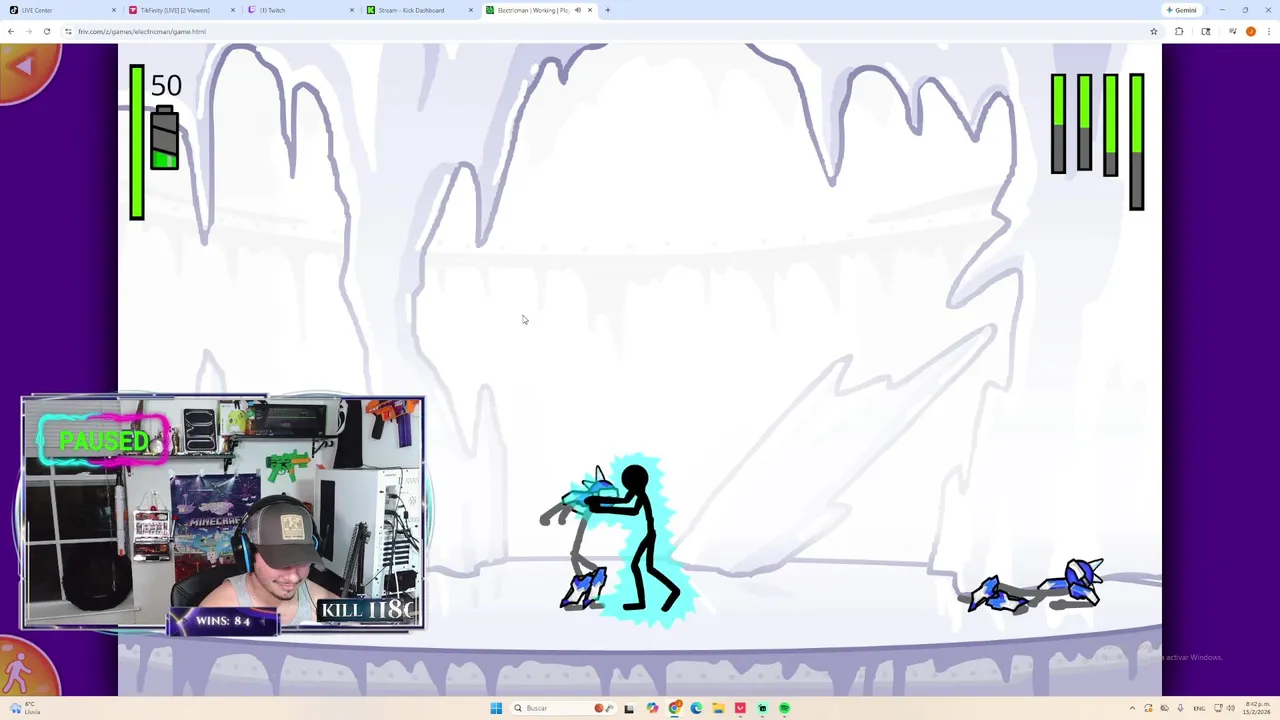Open Microsoft Edge from the taskbar
Image resolution: width=1280 pixels, height=720 pixels.
pos(696,708)
